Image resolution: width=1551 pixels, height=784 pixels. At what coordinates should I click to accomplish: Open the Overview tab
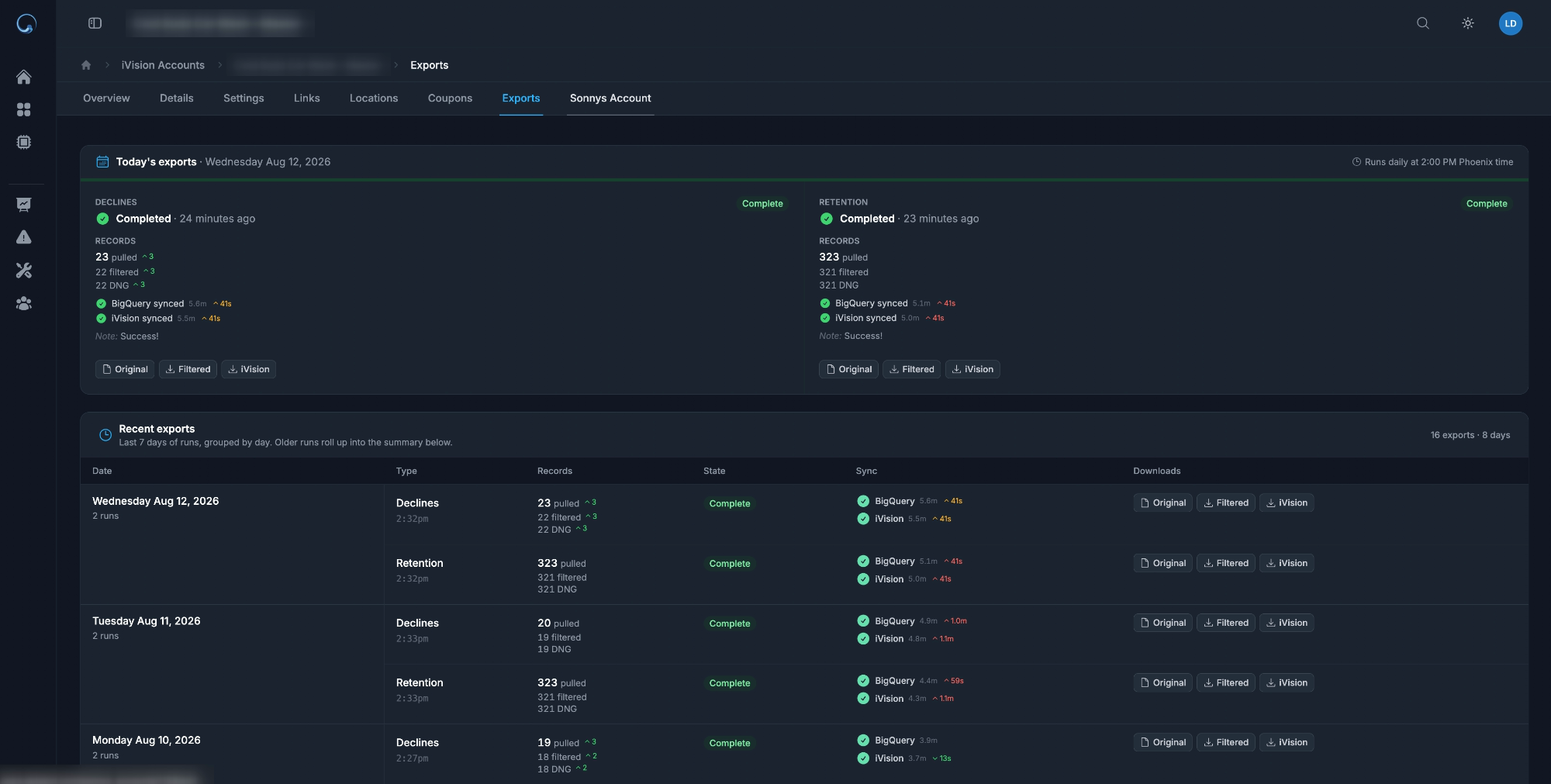[106, 98]
